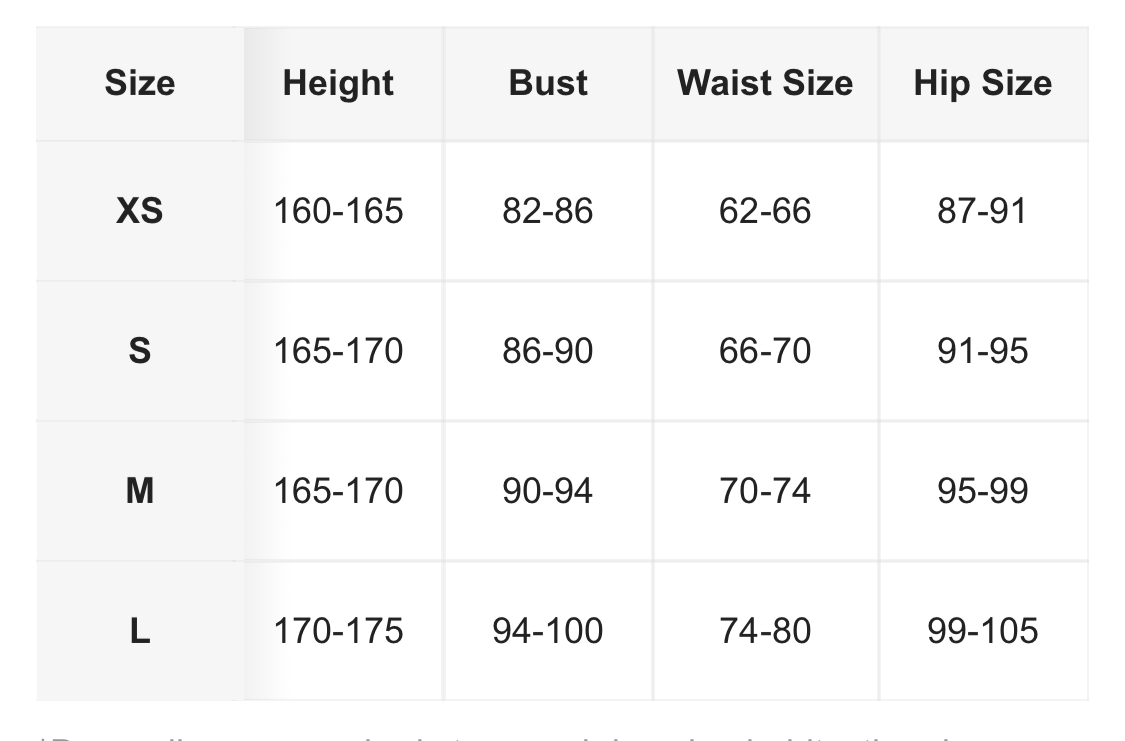Click the Bust column header
Viewport: 1125px width, 741px height.
tap(548, 83)
